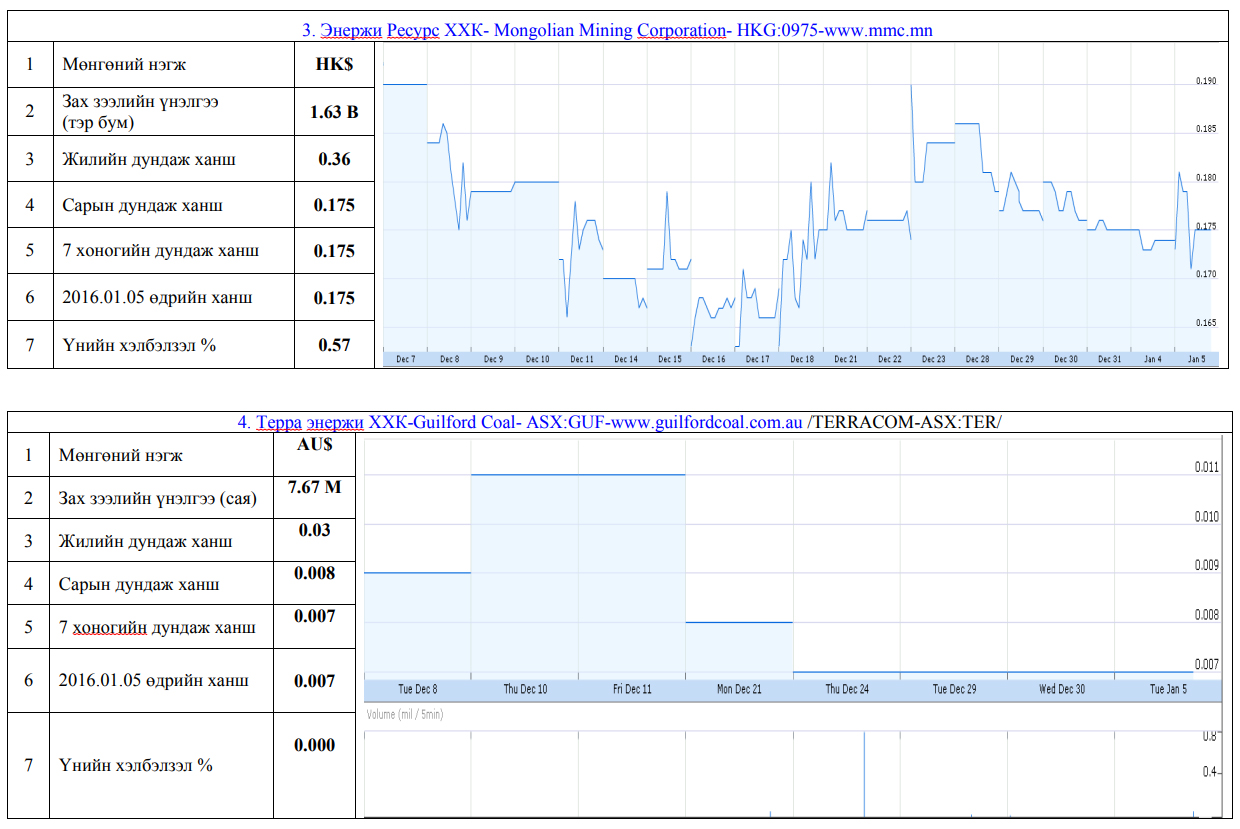Click the 0.190 price axis label
1240x829 pixels.
(x=1205, y=81)
